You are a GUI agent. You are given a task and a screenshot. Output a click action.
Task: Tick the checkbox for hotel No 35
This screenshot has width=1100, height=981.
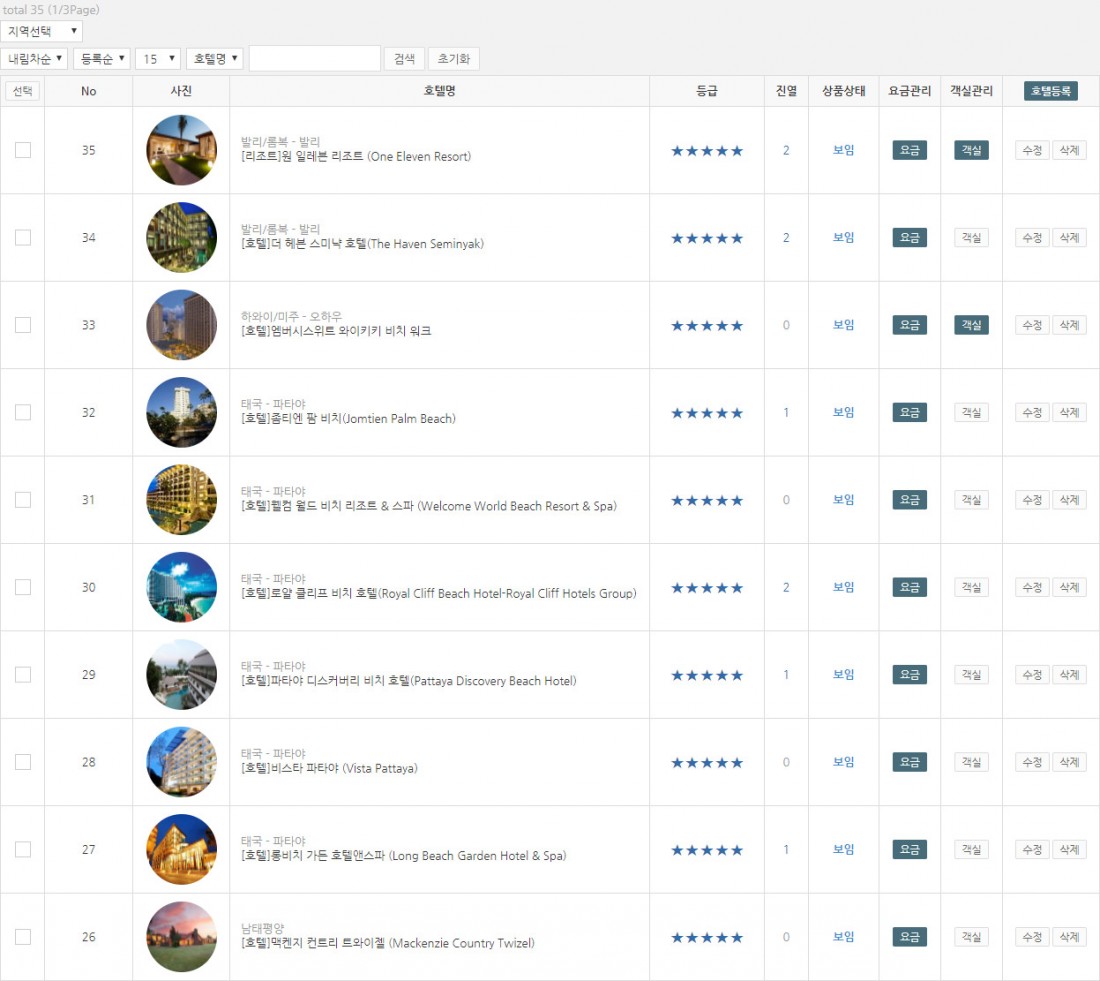point(23,150)
